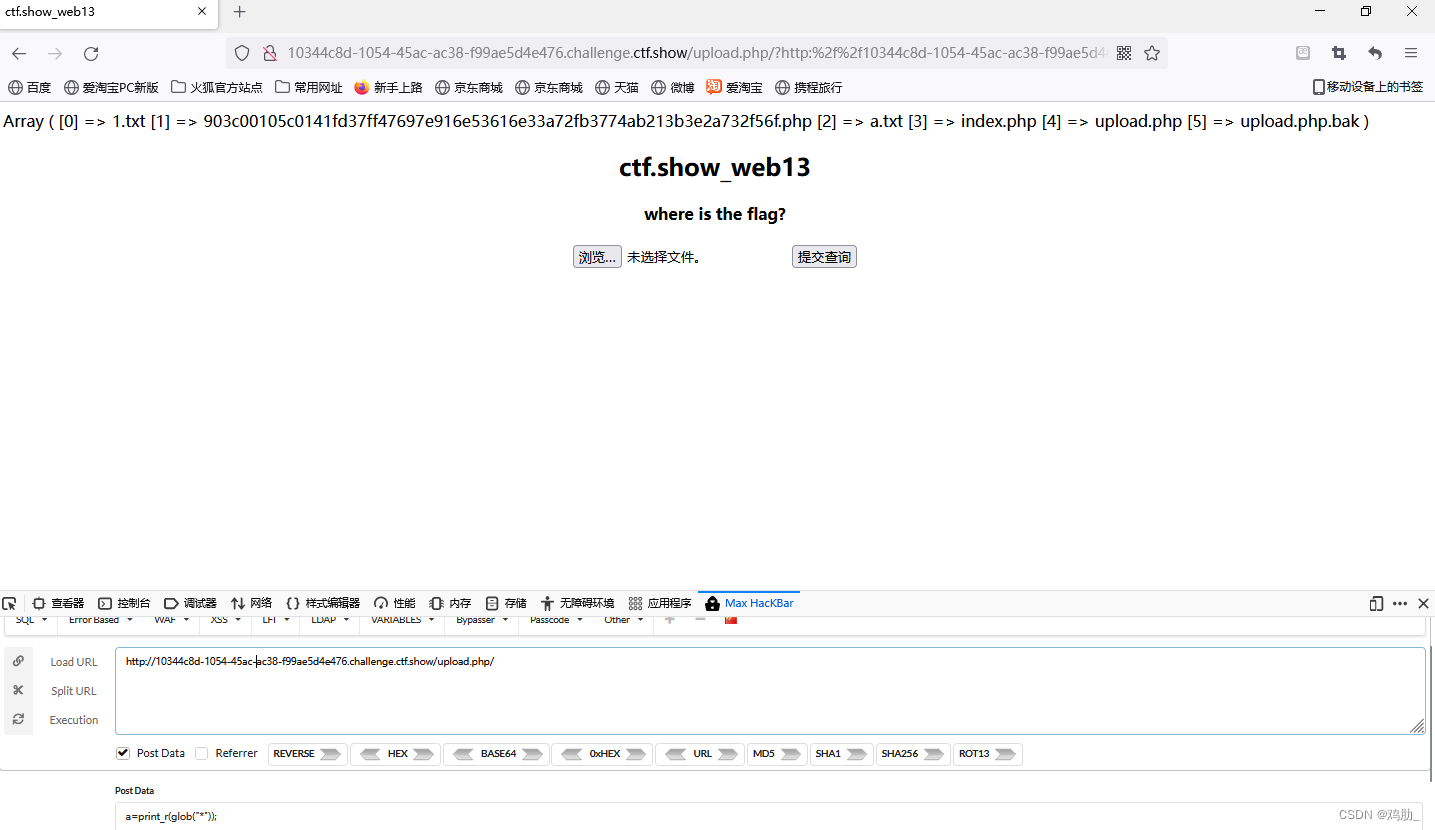This screenshot has height=830, width=1435.
Task: Click the Execution refresh icon
Action: (18, 719)
